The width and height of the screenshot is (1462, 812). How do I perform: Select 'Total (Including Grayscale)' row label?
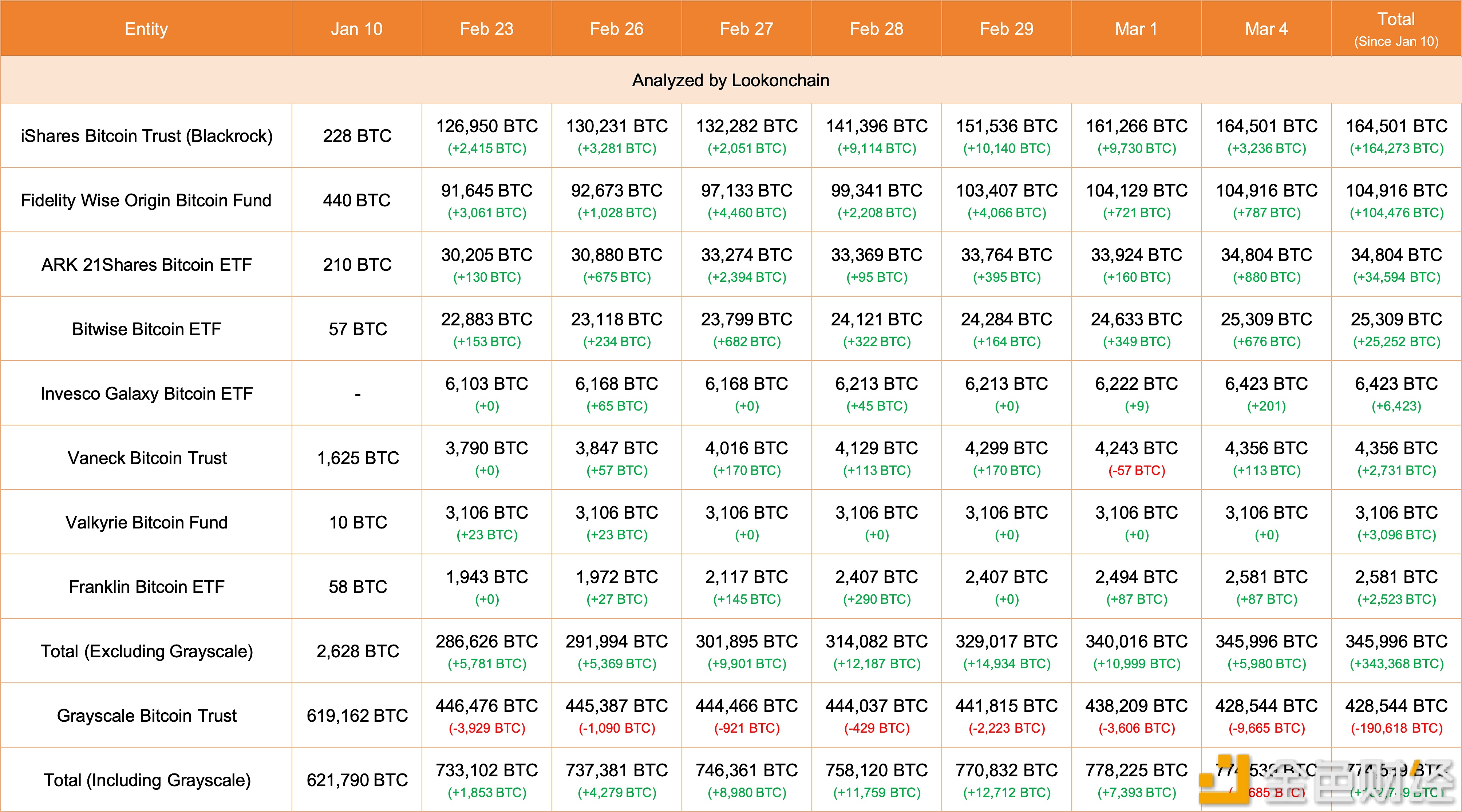146,780
